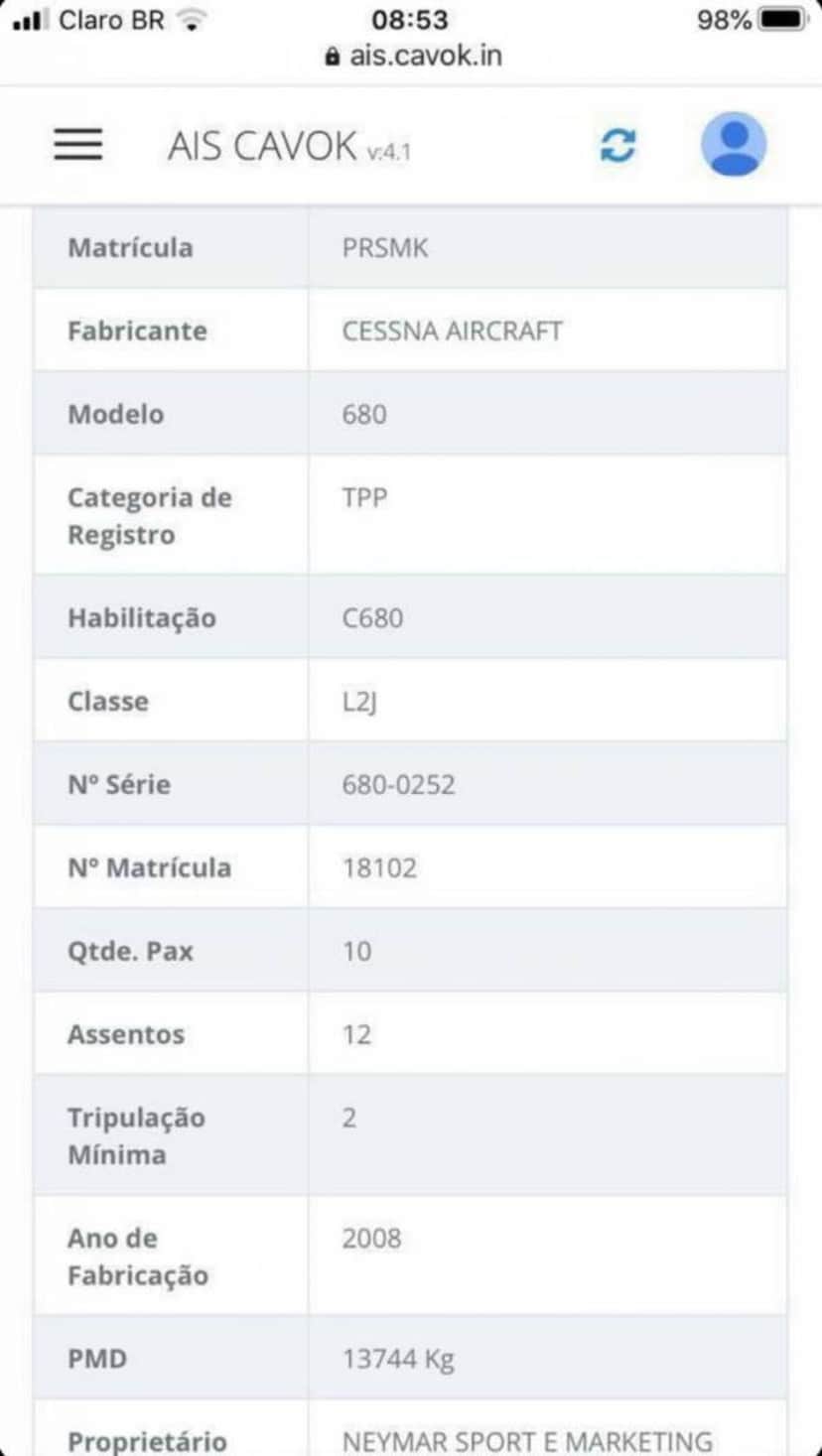Click the TPP category value
Viewport: 822px width, 1456px height.
tap(364, 497)
